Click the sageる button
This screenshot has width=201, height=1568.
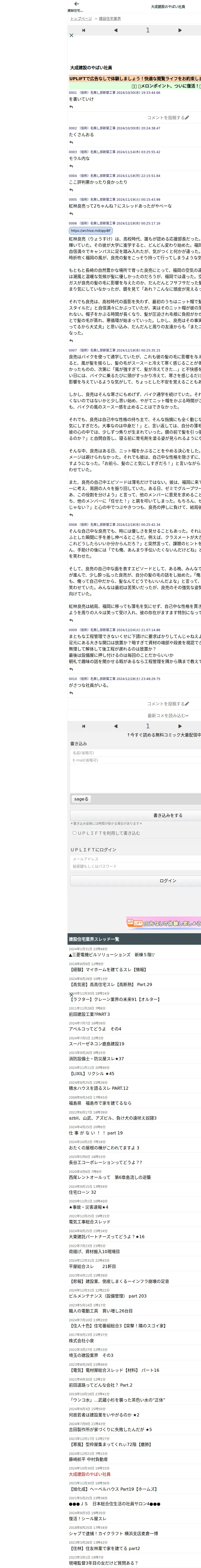[x=81, y=799]
